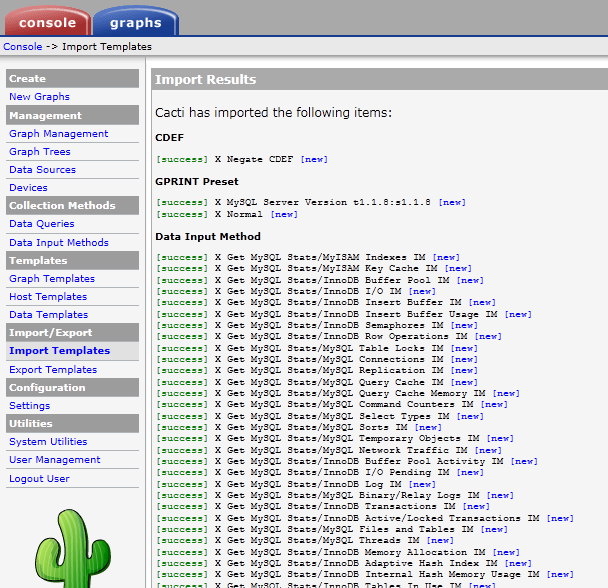Select 'MySQL Binary/Relay Logs IM' row
This screenshot has height=588, width=608.
coord(335,495)
